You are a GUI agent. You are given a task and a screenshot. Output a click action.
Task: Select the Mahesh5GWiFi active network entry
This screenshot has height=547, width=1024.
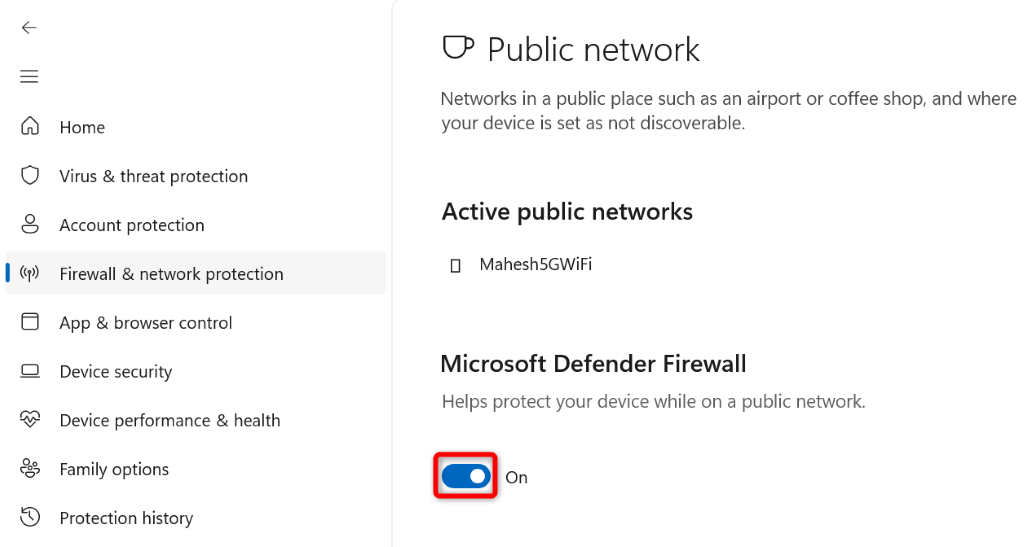(x=535, y=265)
